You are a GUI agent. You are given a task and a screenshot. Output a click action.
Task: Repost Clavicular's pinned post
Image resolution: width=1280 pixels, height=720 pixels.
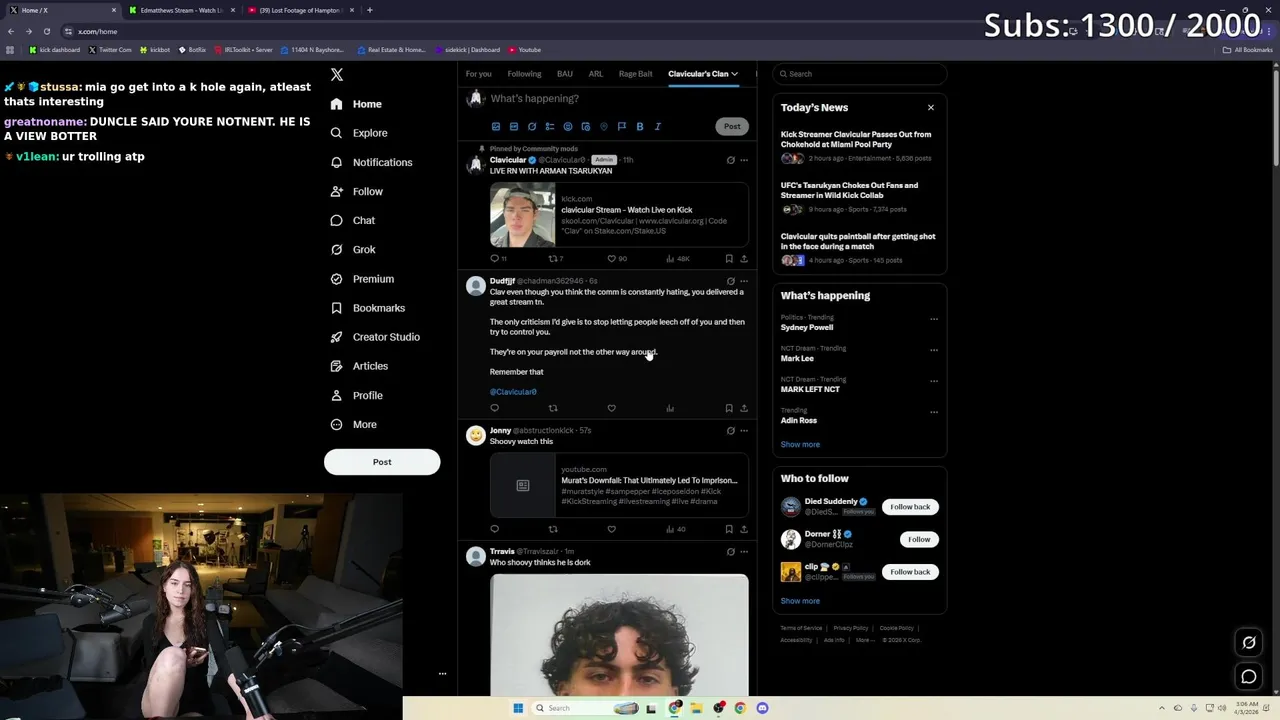tap(553, 259)
